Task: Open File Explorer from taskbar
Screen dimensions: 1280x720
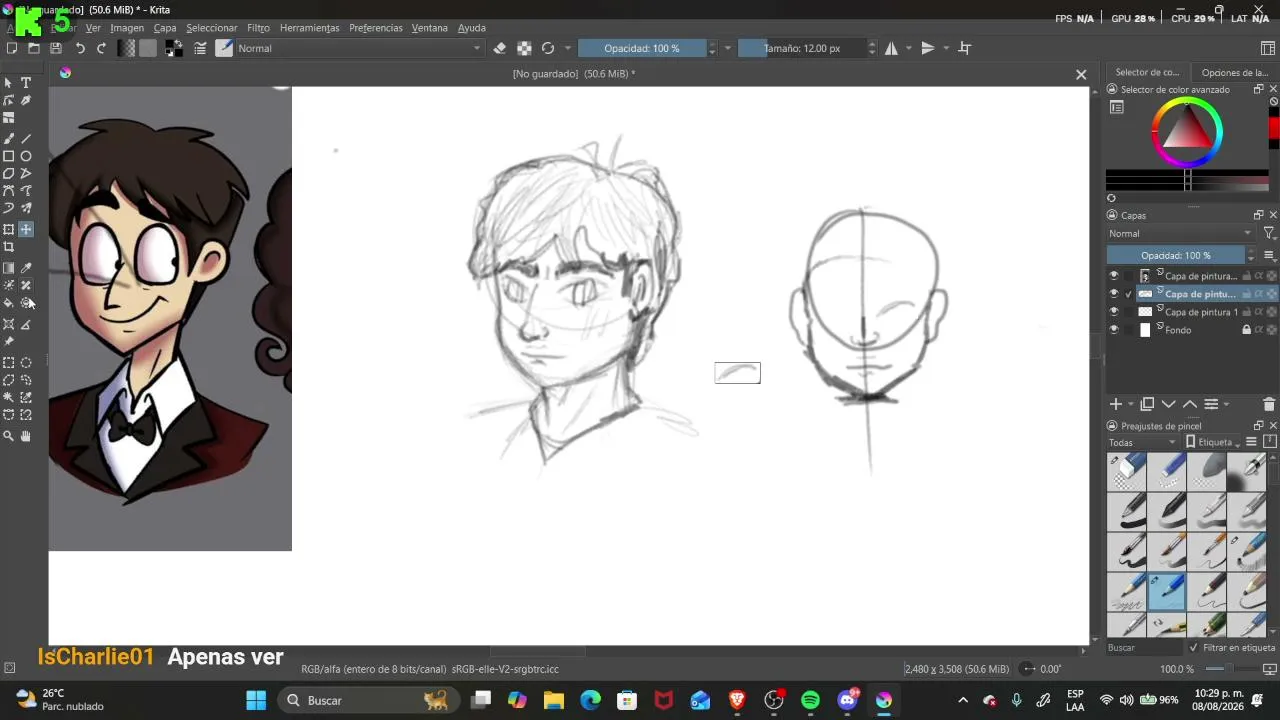Action: pos(553,700)
